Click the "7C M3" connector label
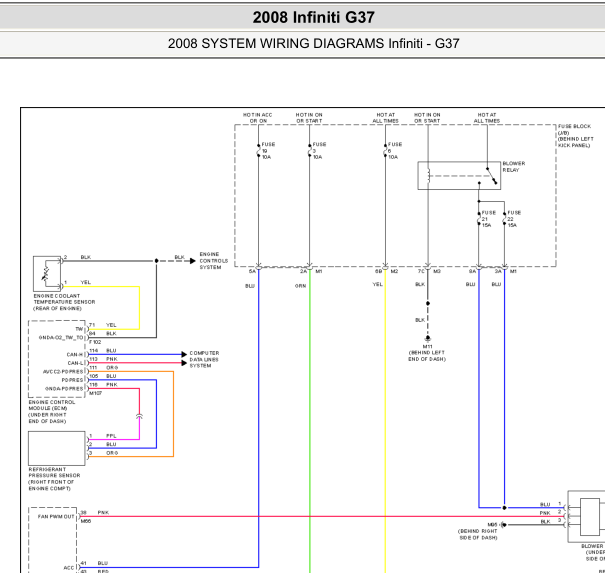The height and width of the screenshot is (573, 605). (x=429, y=271)
